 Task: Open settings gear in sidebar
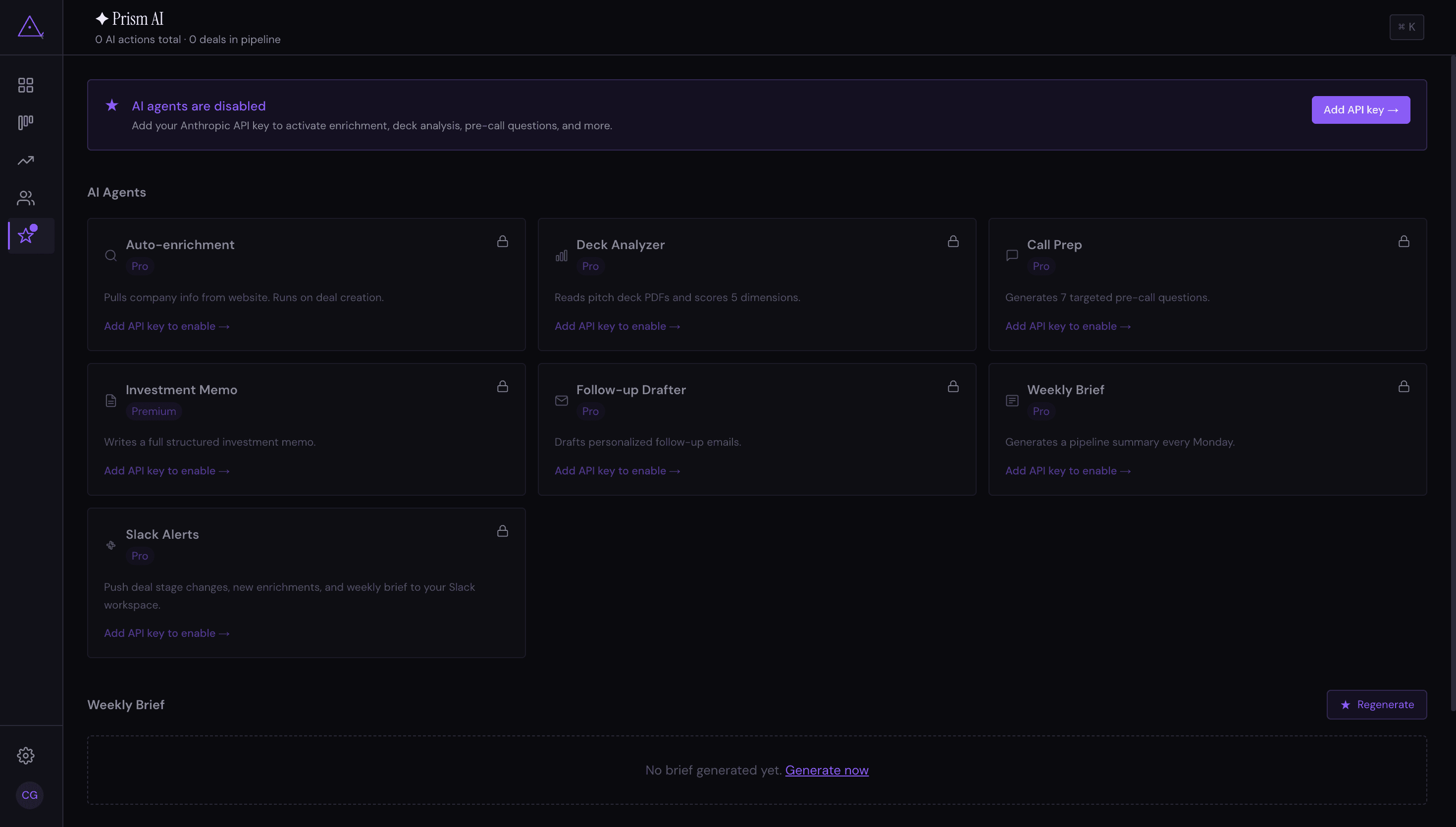coord(26,755)
